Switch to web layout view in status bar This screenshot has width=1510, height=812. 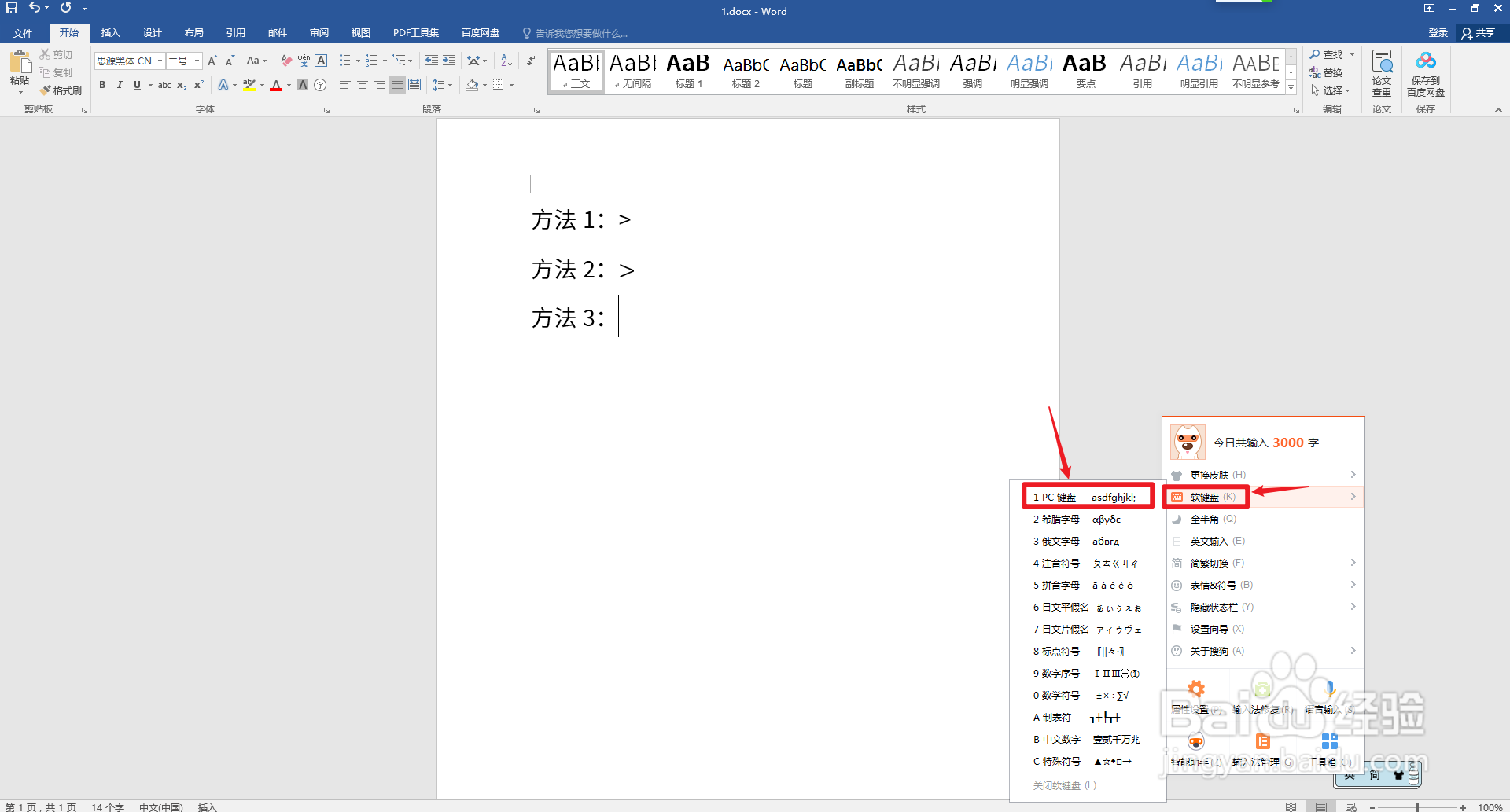[x=1350, y=806]
